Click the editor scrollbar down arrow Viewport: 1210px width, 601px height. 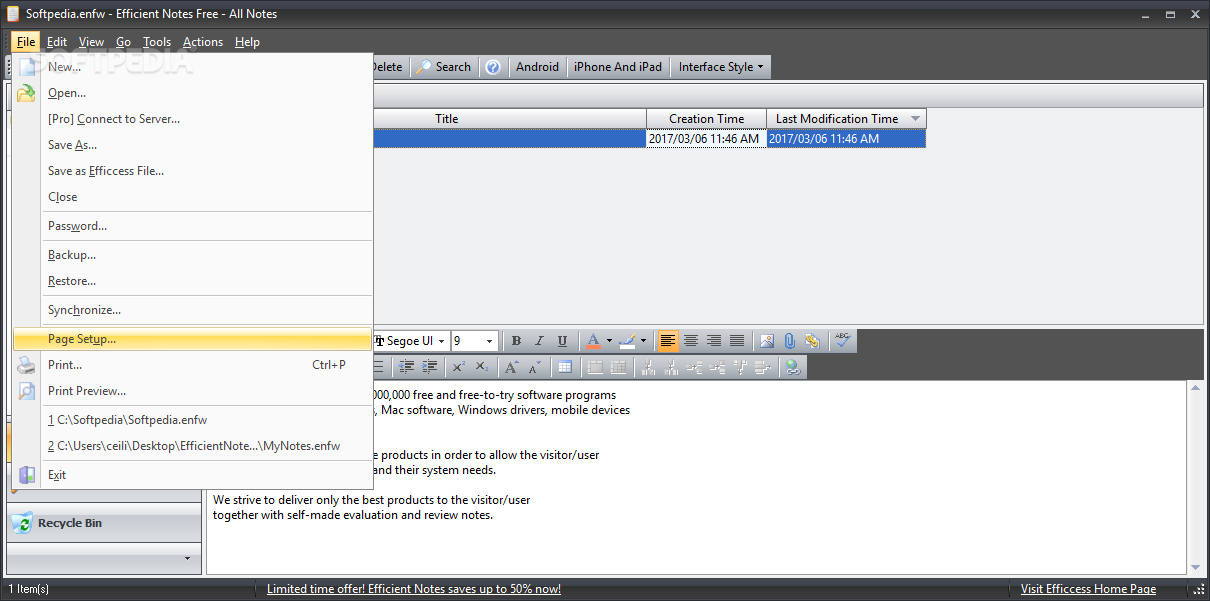pos(1195,567)
